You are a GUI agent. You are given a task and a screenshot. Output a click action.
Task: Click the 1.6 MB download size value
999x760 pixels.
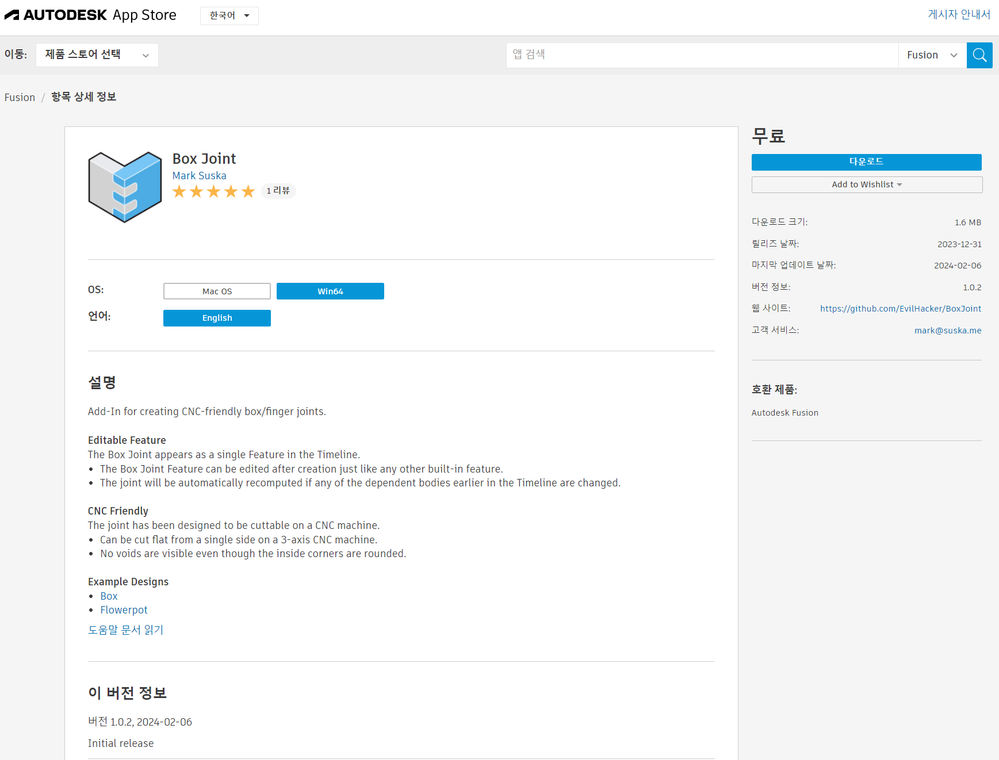click(968, 222)
